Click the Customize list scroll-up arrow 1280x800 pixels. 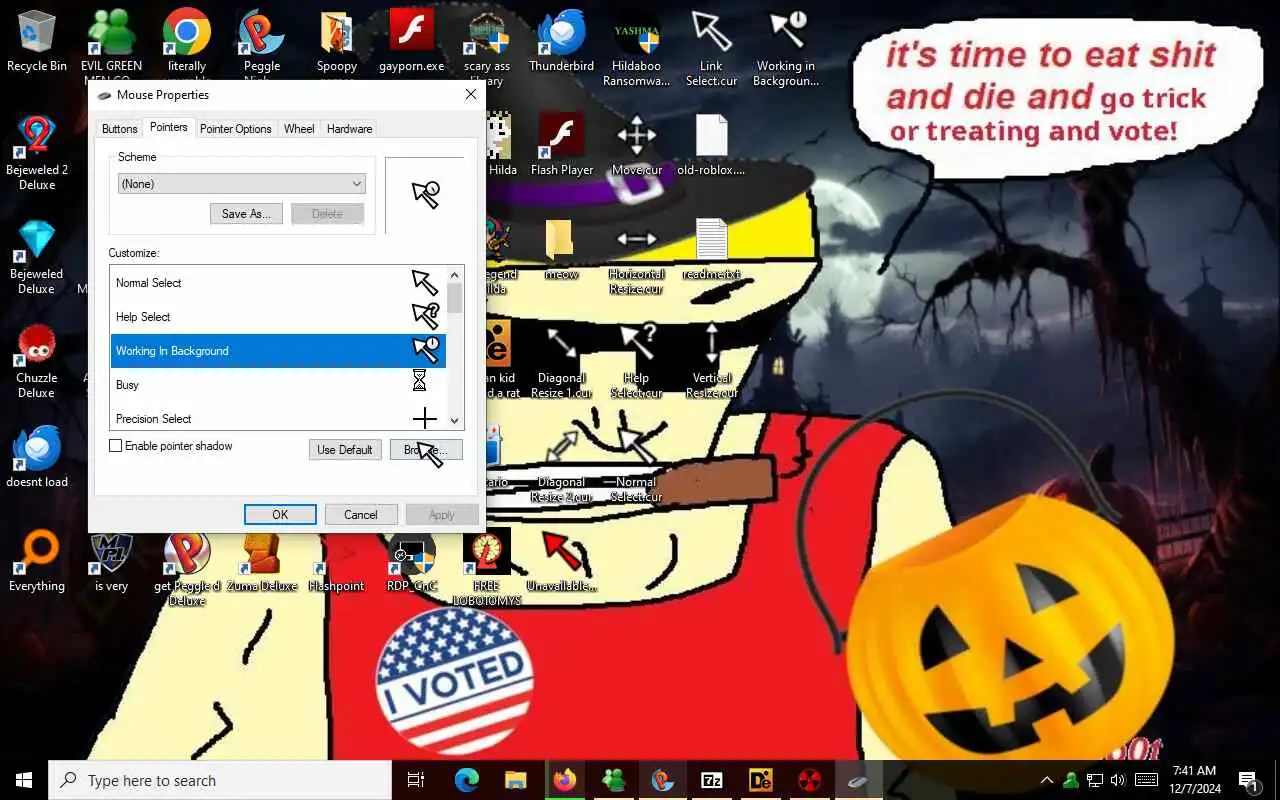click(x=455, y=275)
